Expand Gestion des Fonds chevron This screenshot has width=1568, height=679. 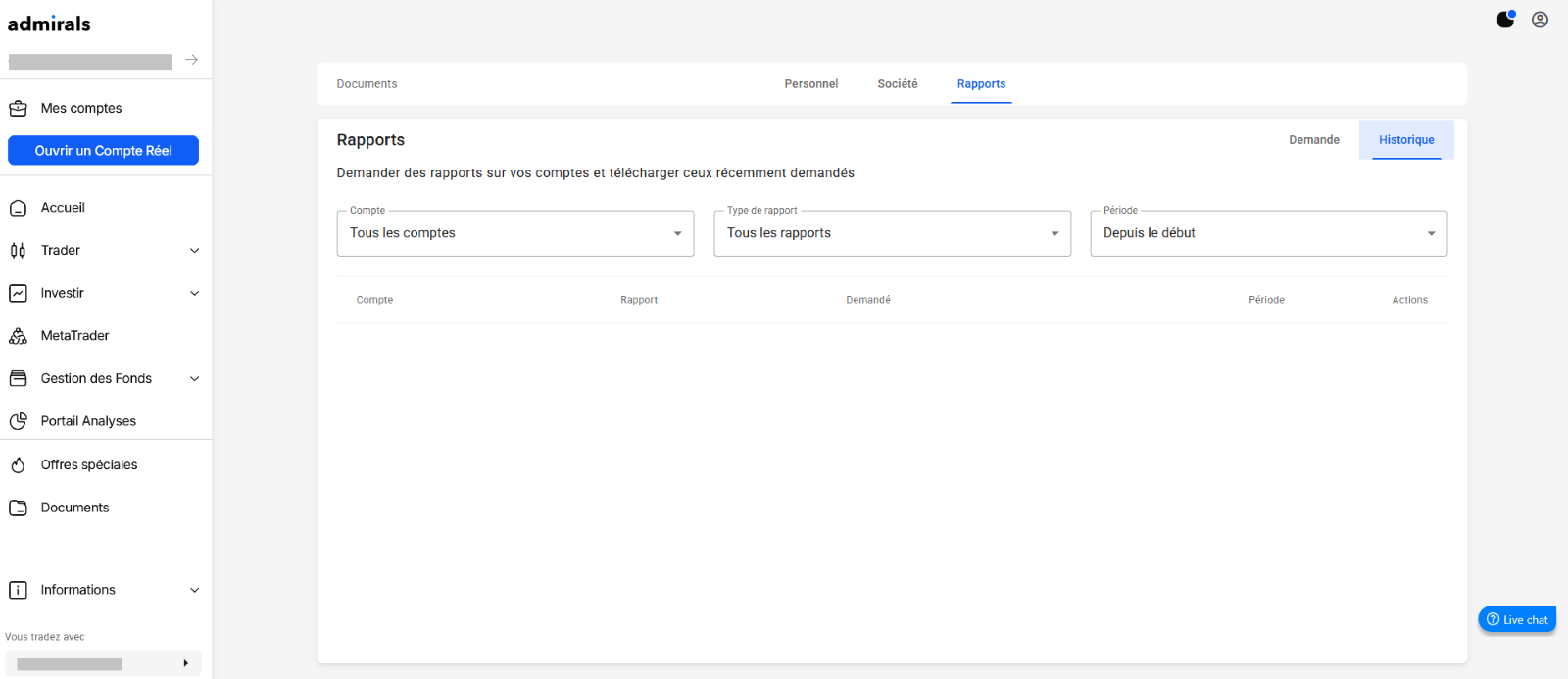[x=194, y=379]
